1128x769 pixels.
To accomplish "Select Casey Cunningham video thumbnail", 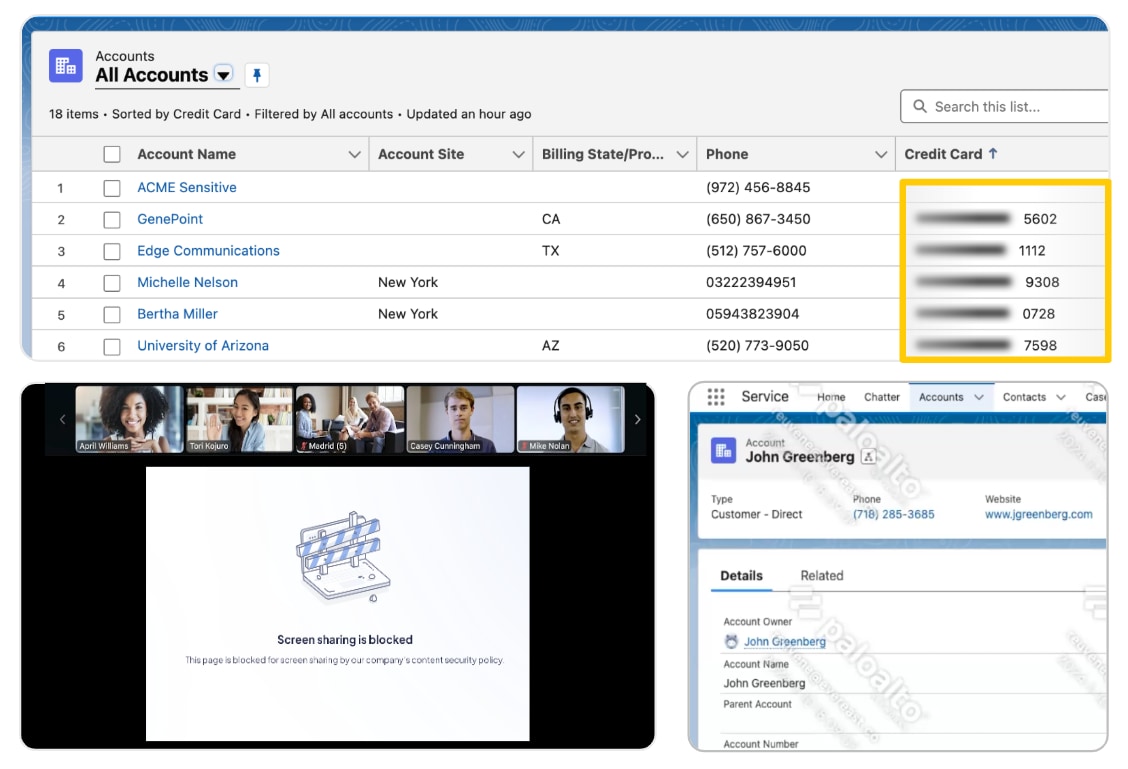I will 460,419.
